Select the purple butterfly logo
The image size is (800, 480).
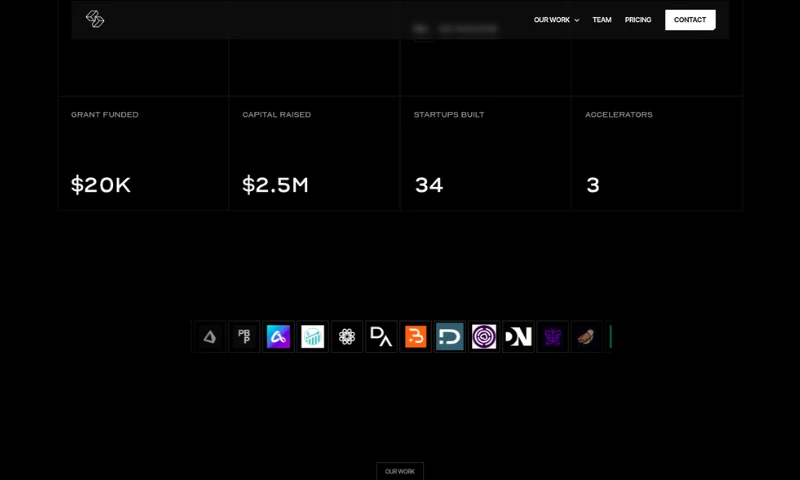pos(553,337)
